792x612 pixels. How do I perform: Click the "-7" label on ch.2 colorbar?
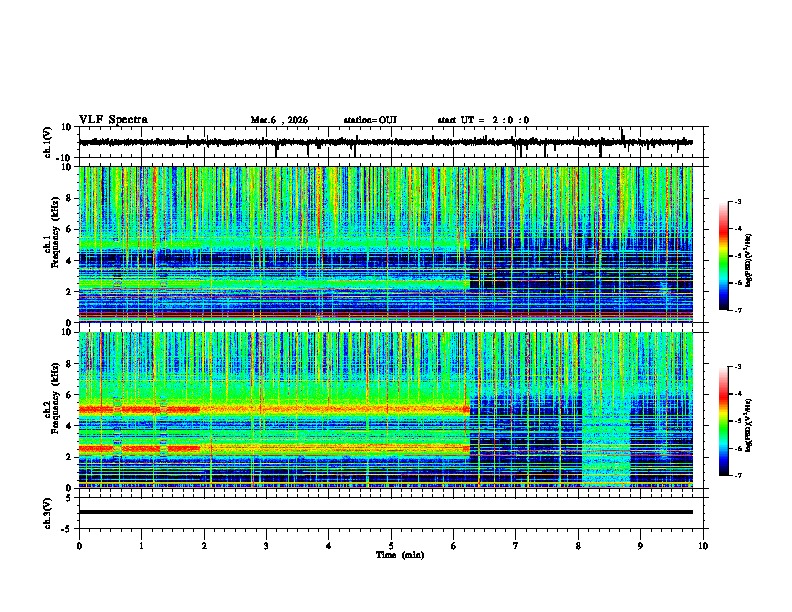tap(737, 476)
